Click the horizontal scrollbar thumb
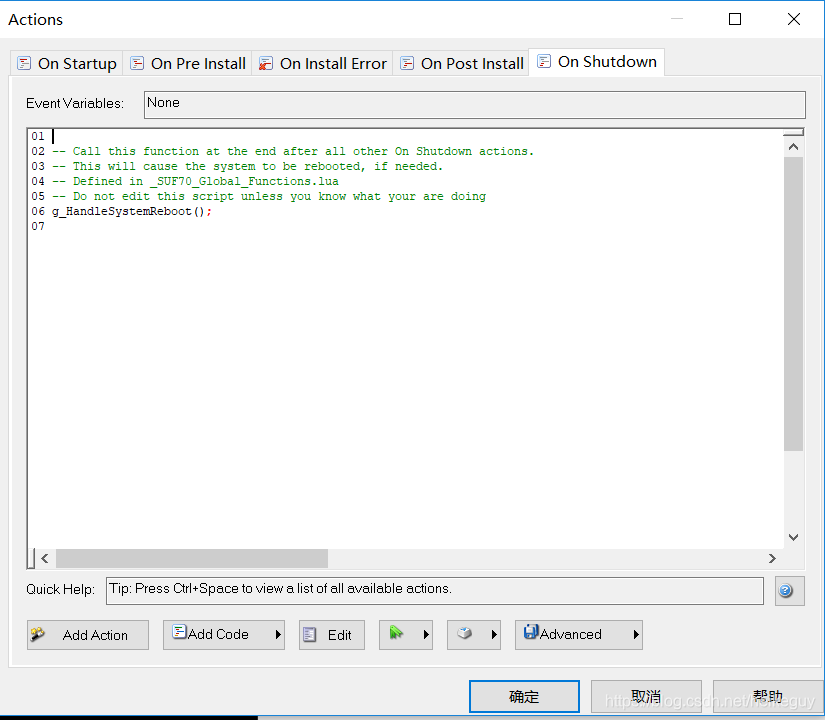 192,558
